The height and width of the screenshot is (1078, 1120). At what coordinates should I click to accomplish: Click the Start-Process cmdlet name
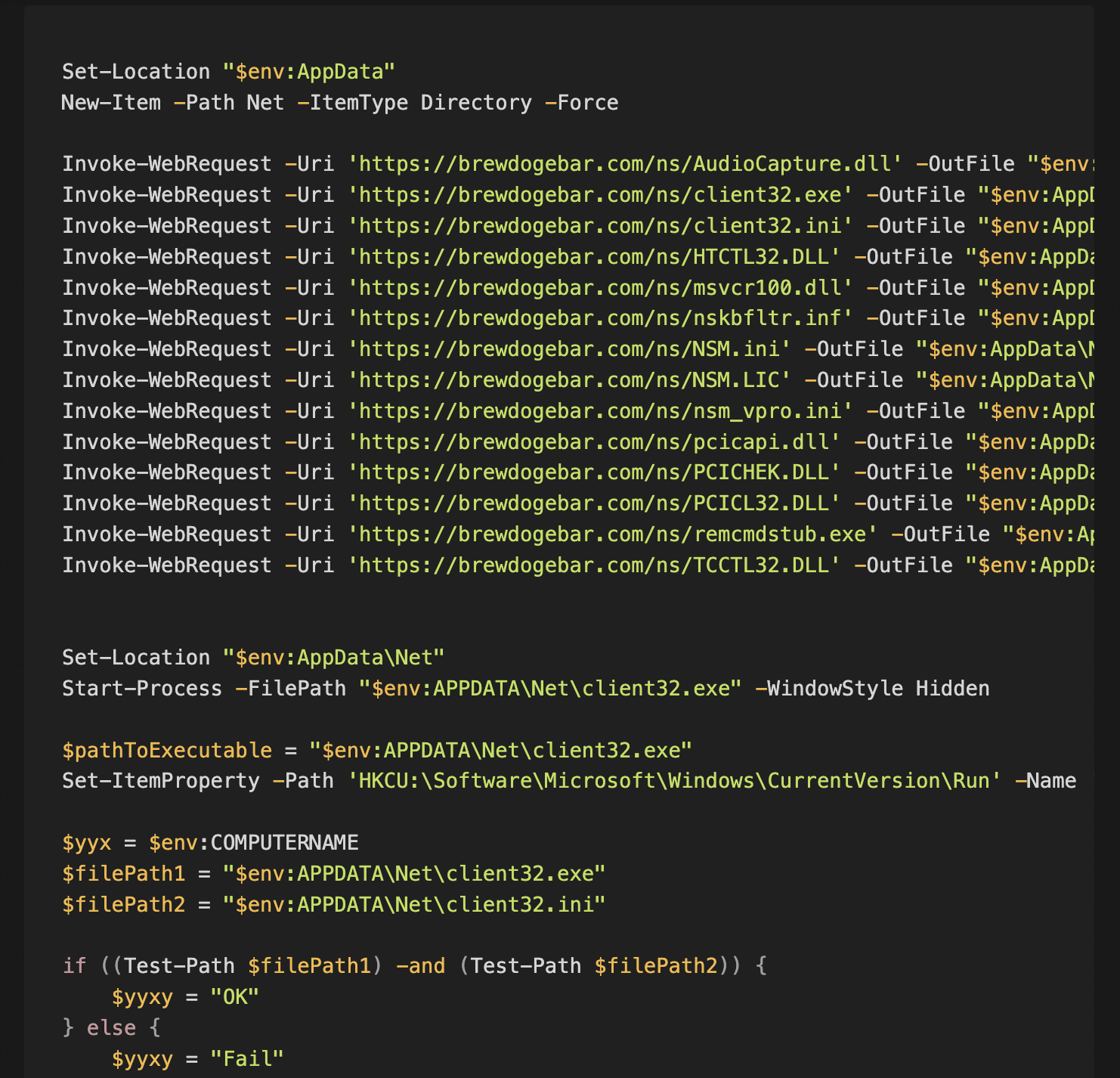coord(142,689)
